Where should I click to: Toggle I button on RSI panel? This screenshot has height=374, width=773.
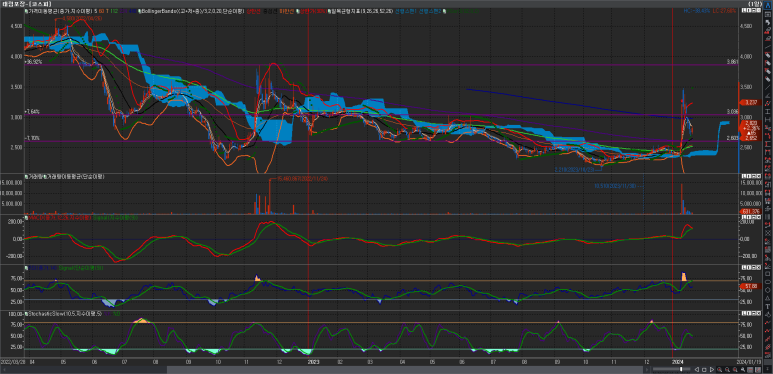tap(749, 268)
